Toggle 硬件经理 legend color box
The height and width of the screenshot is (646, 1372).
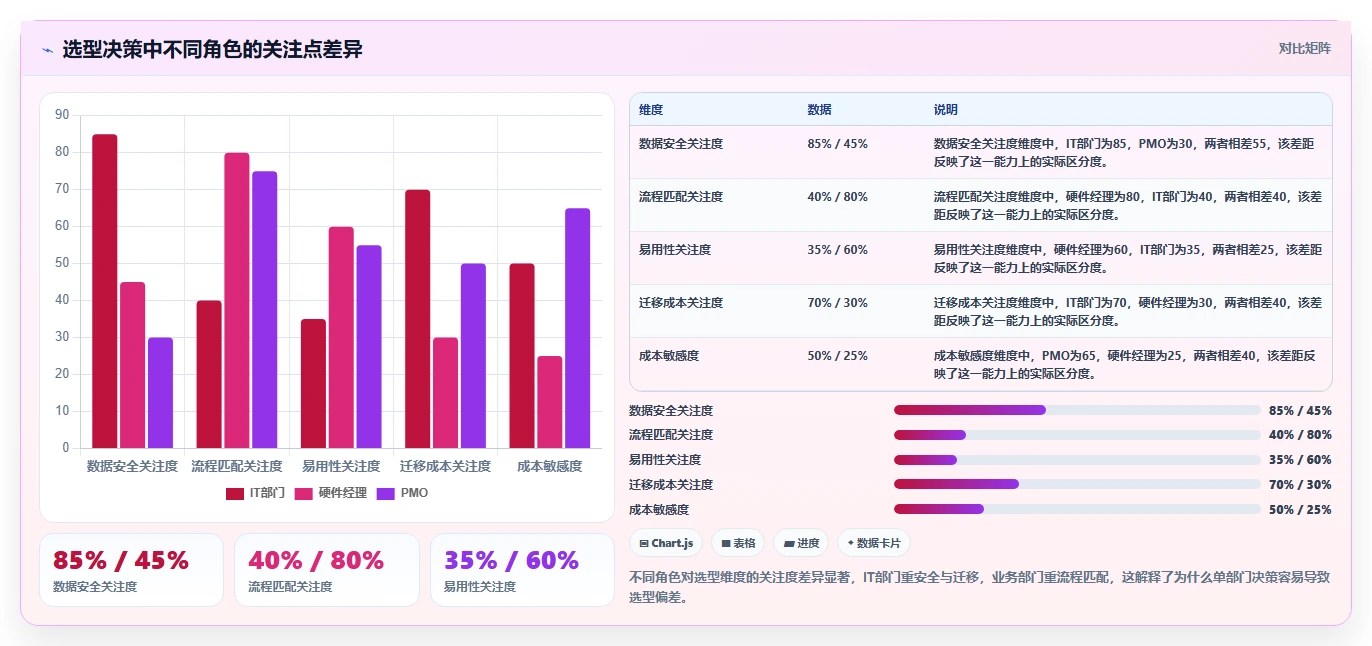(x=304, y=493)
